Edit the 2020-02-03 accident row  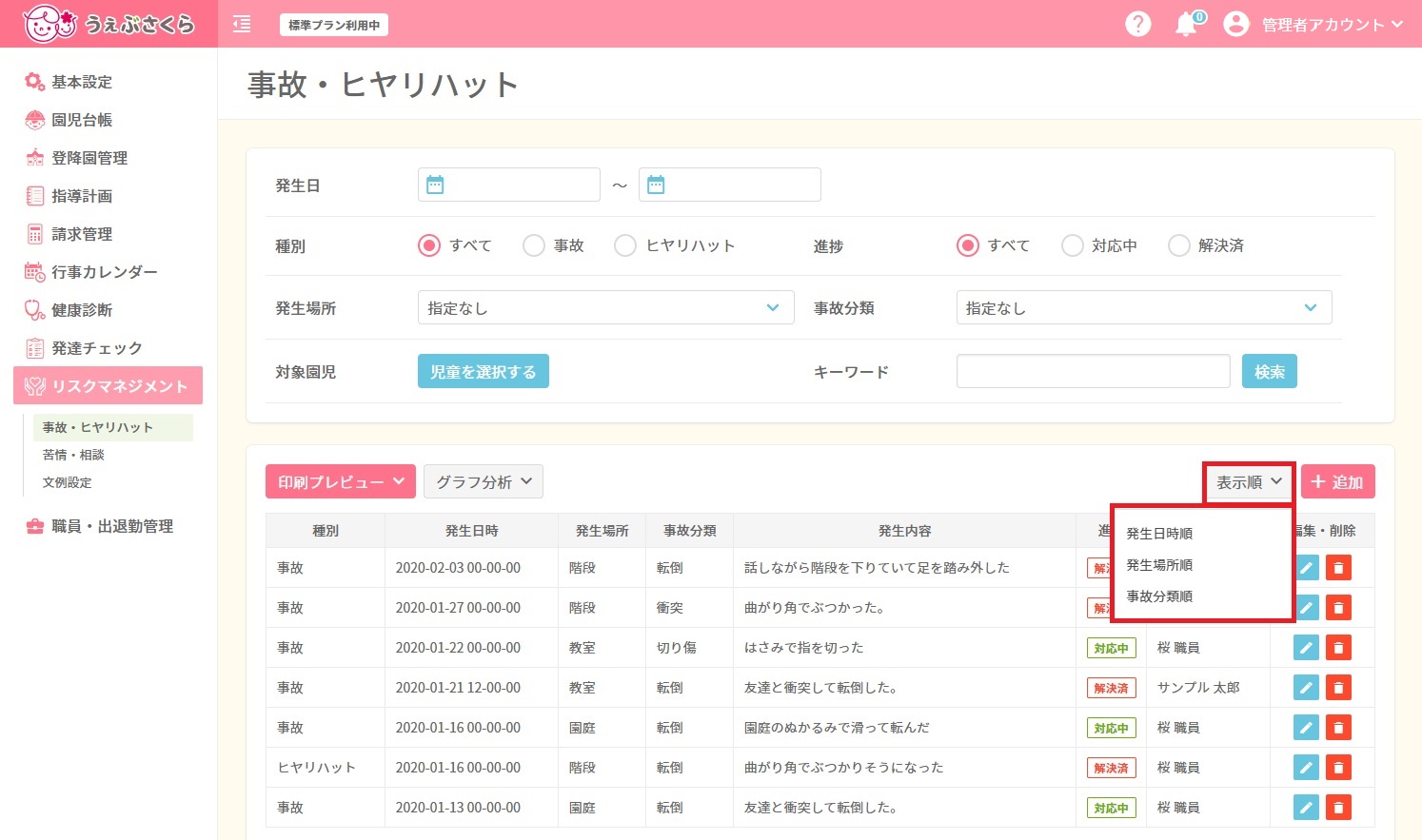tap(1306, 568)
